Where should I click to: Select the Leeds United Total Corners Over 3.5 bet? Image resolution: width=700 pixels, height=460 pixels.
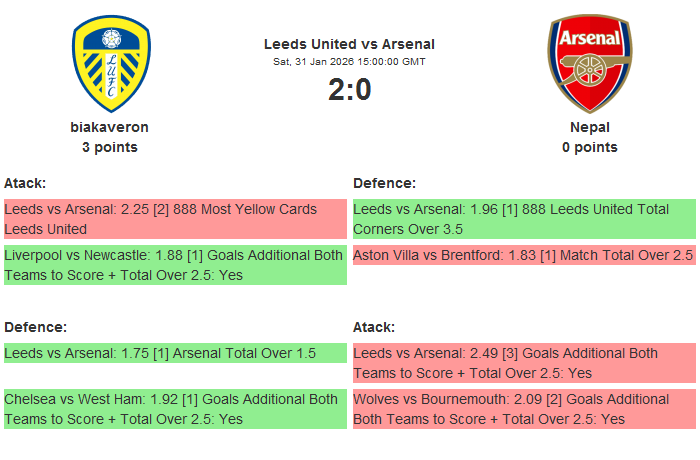[x=524, y=219]
